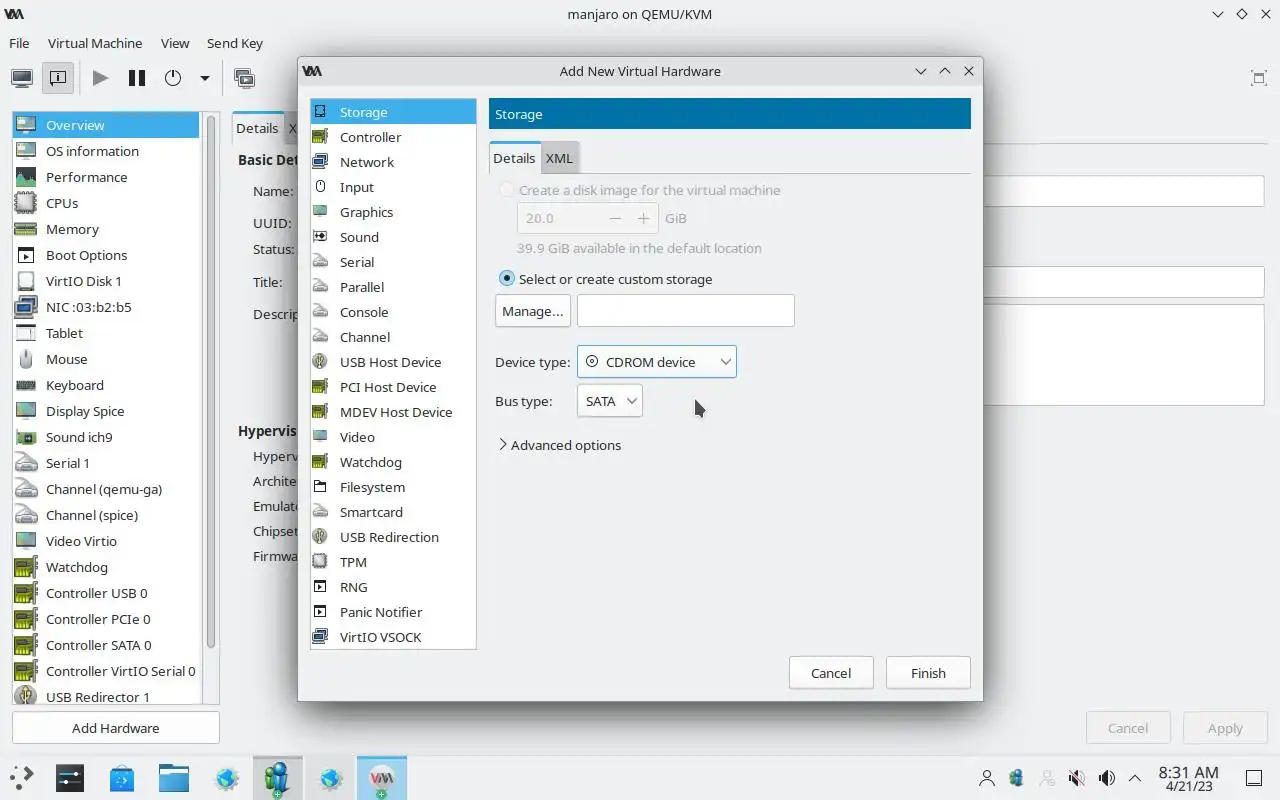Open file manager from taskbar
Image resolution: width=1280 pixels, height=800 pixels.
pos(174,778)
